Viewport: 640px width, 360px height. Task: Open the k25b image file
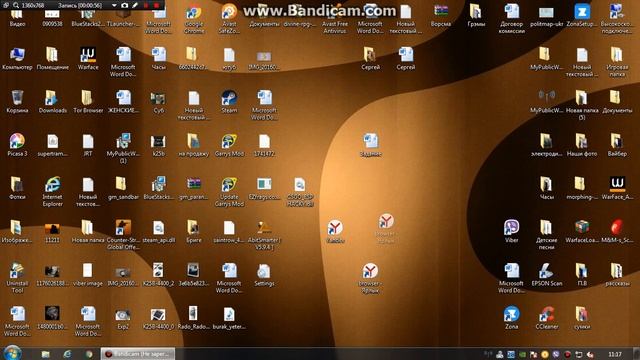click(x=158, y=144)
